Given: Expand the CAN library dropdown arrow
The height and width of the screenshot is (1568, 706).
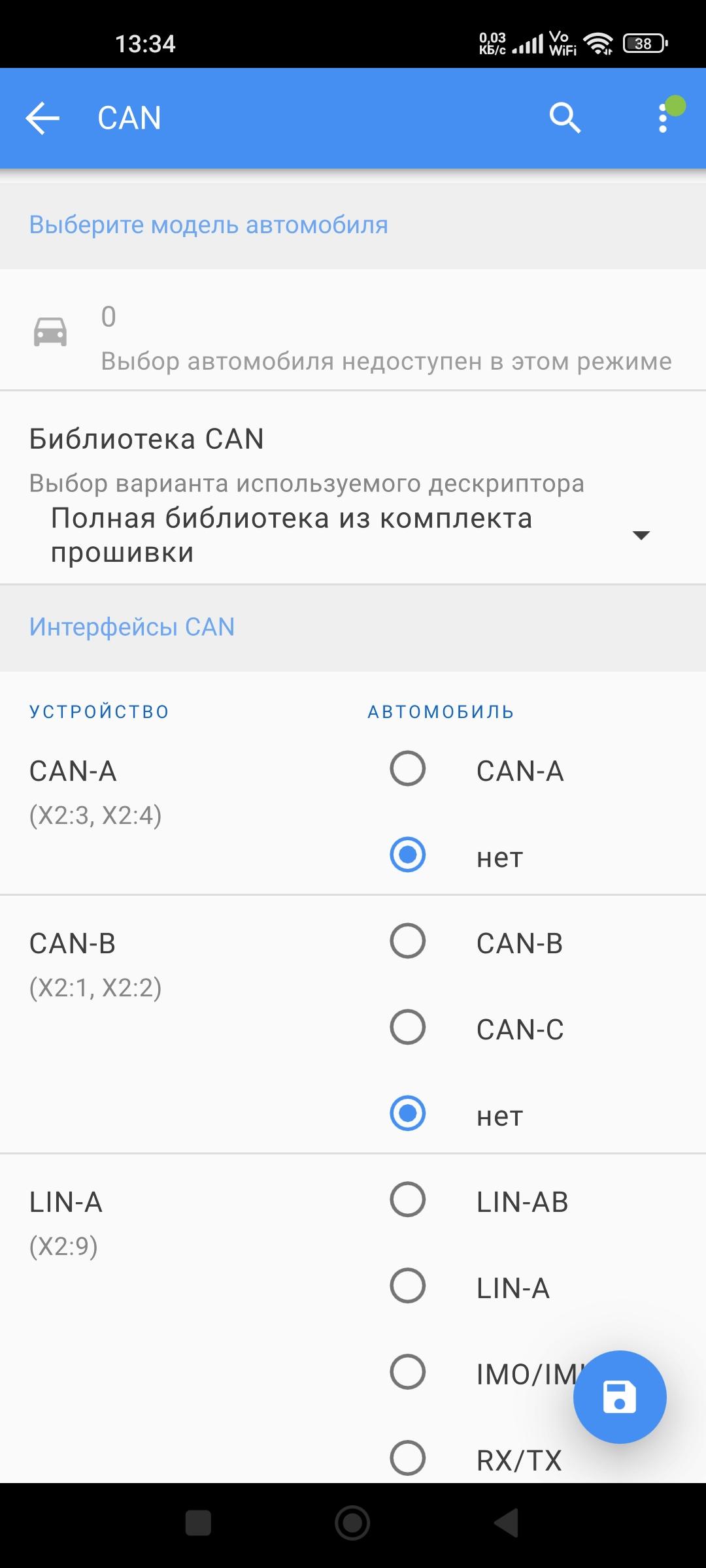Looking at the screenshot, I should [641, 535].
